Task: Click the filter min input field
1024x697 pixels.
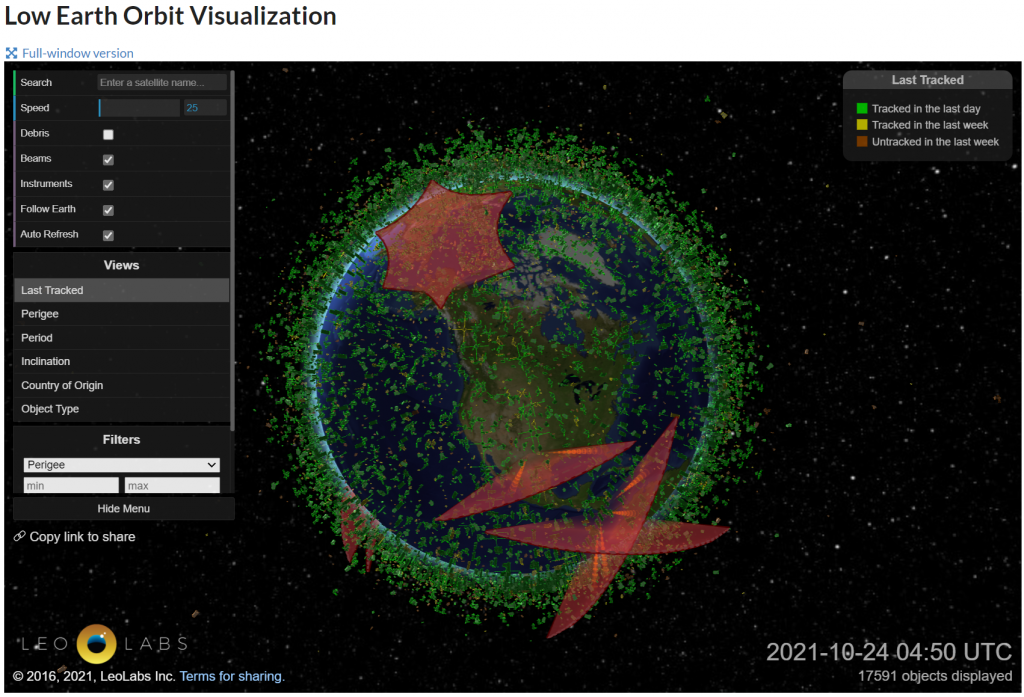Action: 71,485
